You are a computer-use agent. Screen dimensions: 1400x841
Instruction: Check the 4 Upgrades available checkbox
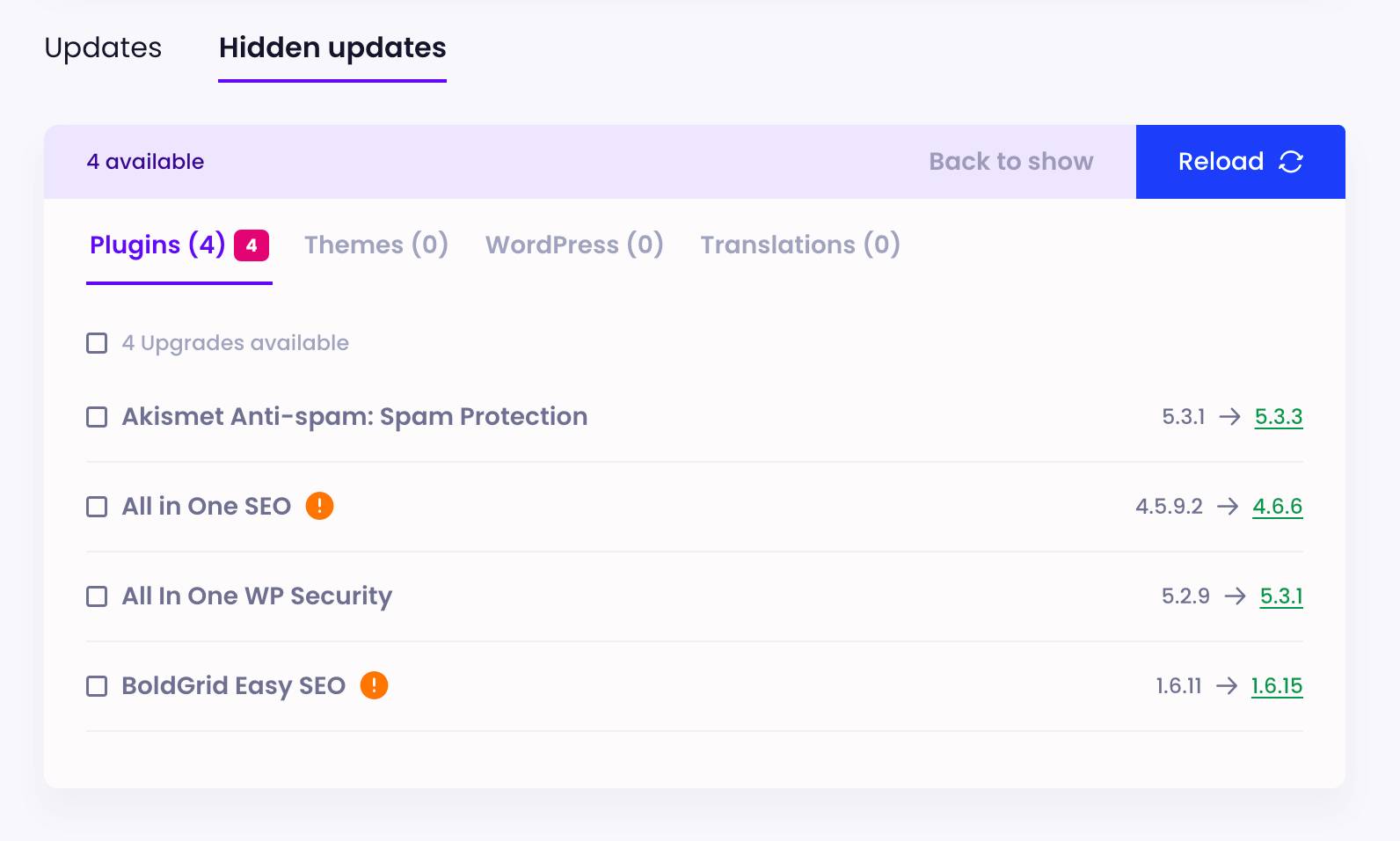point(96,343)
